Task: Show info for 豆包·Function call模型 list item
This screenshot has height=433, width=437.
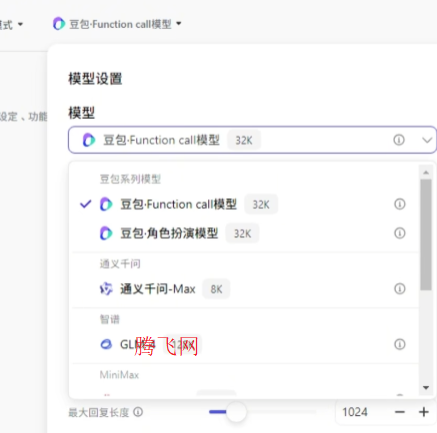Action: [400, 204]
